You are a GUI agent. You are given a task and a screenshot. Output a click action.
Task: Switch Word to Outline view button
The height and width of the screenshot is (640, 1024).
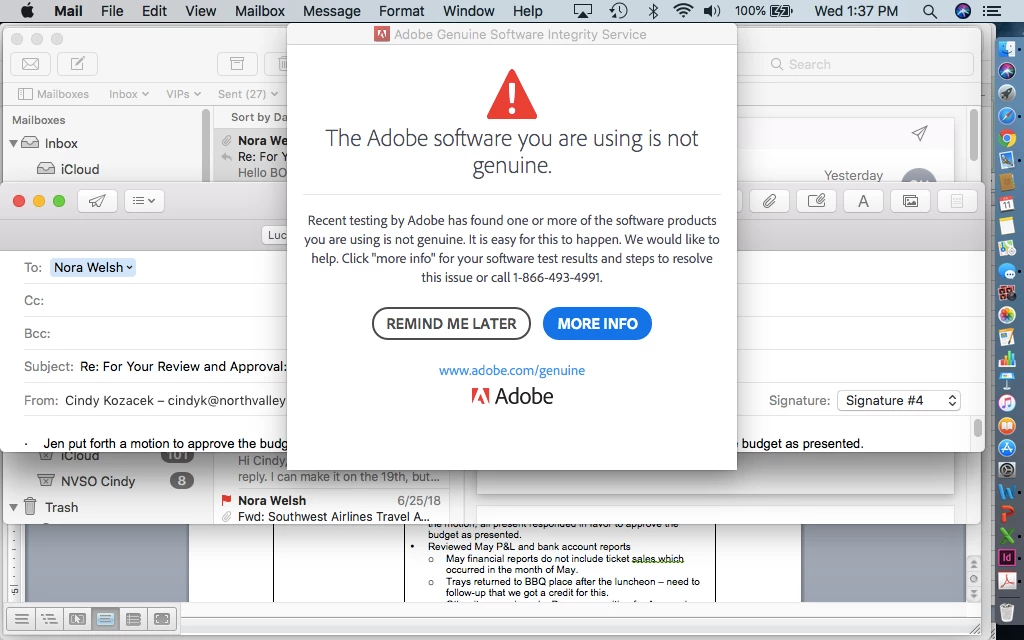[x=49, y=618]
